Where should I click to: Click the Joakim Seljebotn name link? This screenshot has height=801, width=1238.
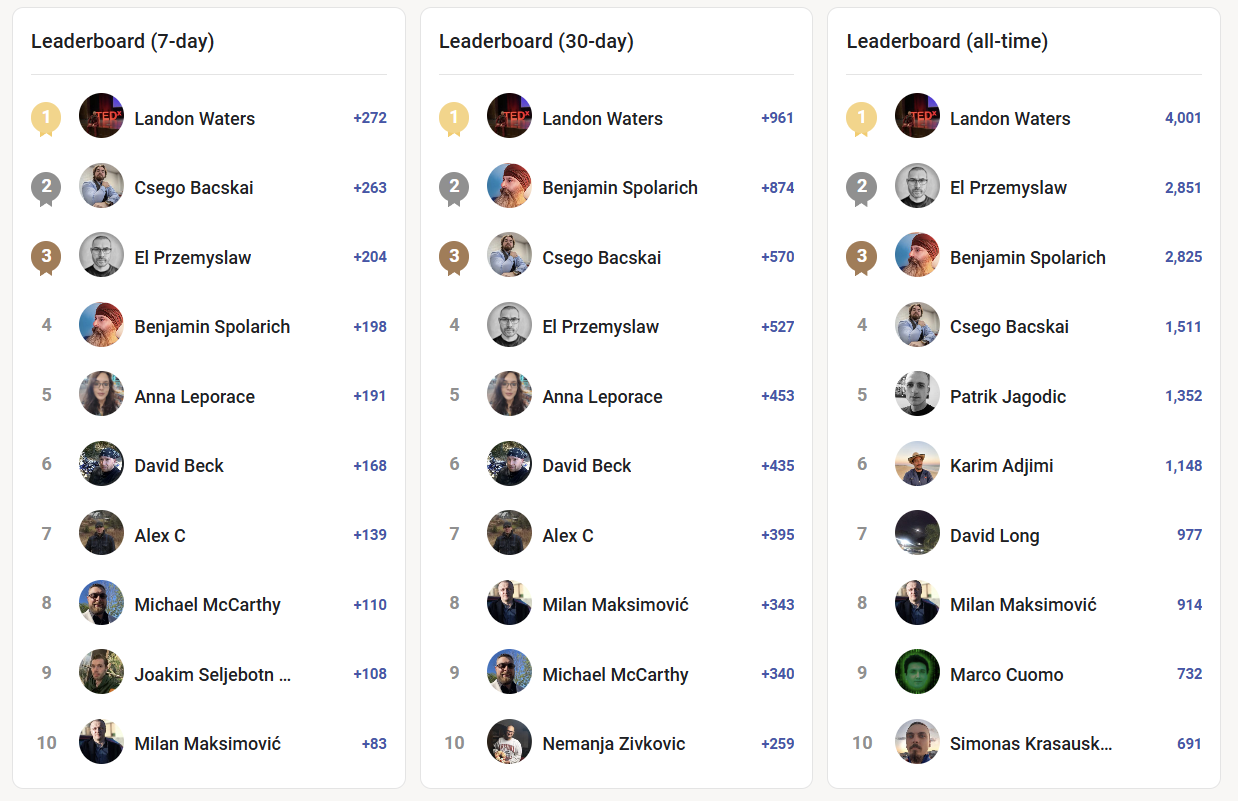click(212, 674)
